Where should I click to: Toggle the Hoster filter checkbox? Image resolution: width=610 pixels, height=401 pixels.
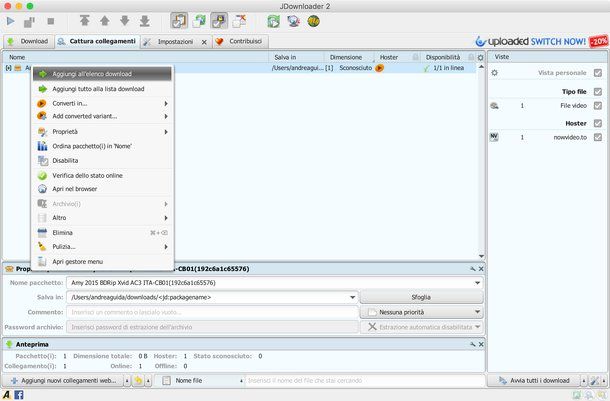point(598,123)
